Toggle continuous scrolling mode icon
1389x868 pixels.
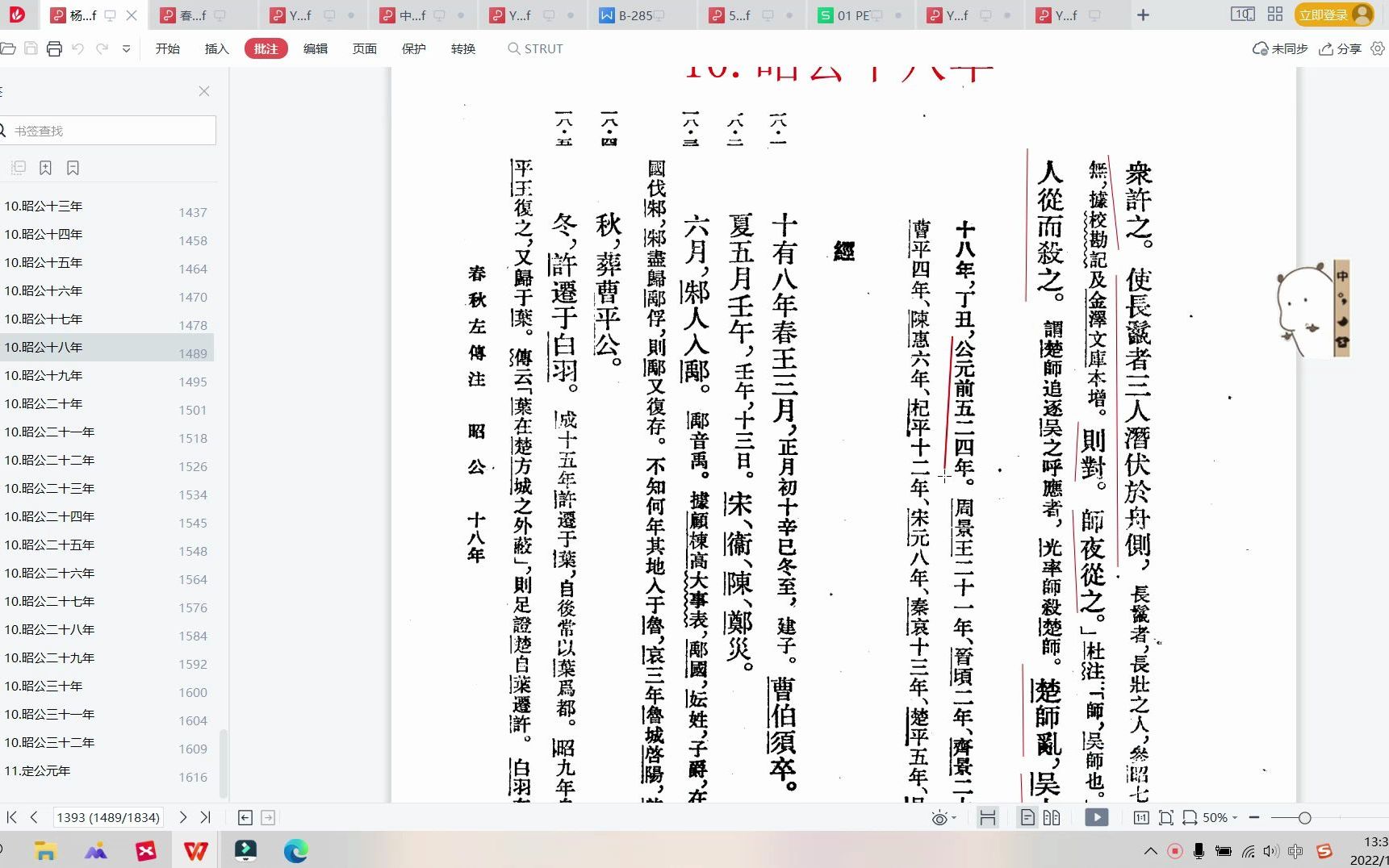coord(987,818)
